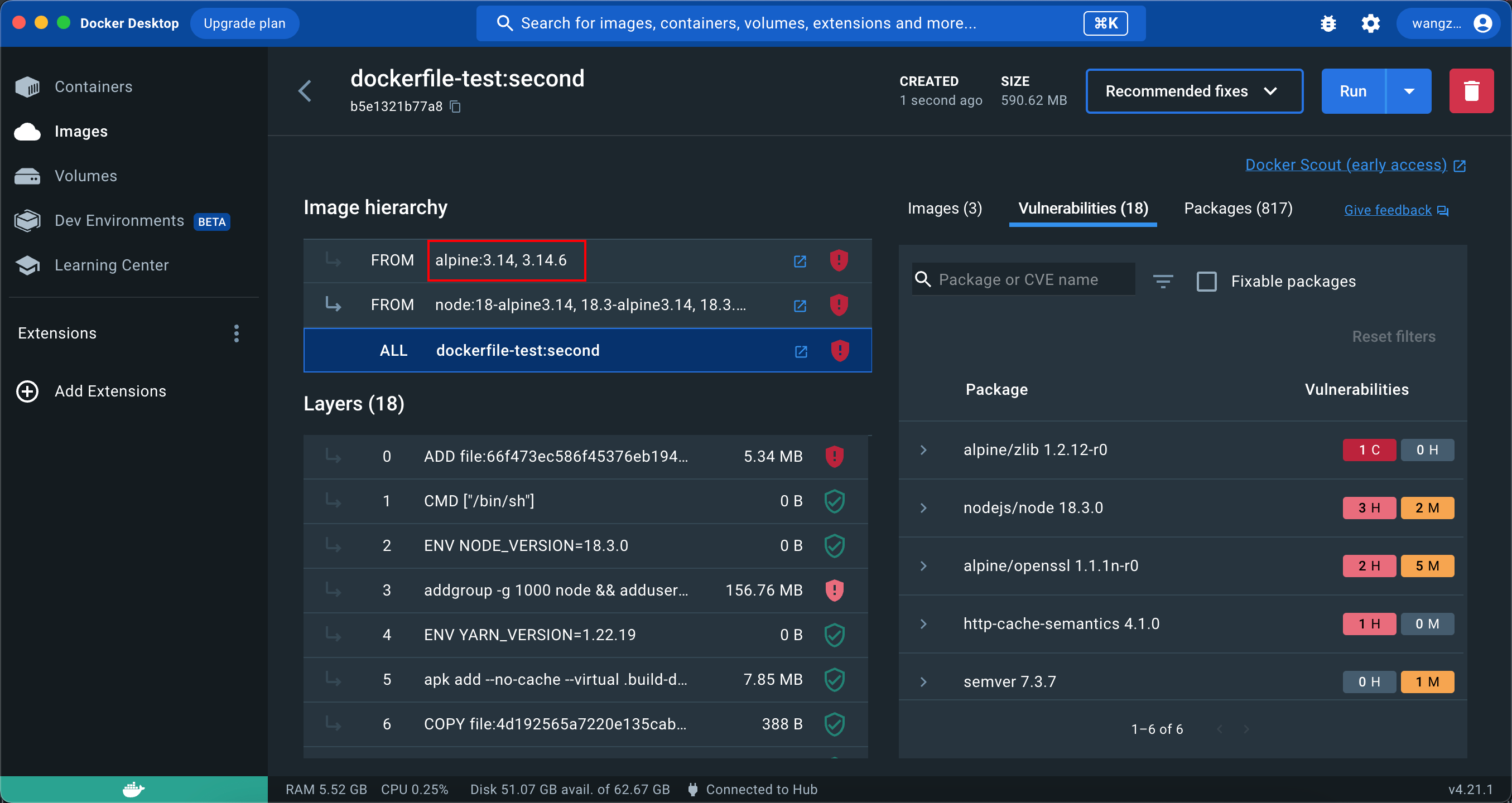This screenshot has width=1512, height=803.
Task: Open the bug troubleshoot icon
Action: click(1328, 23)
